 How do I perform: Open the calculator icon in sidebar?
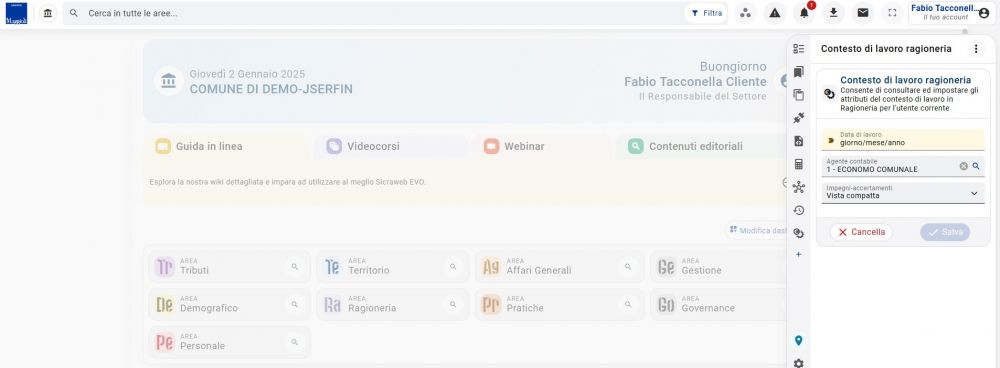pyautogui.click(x=798, y=164)
